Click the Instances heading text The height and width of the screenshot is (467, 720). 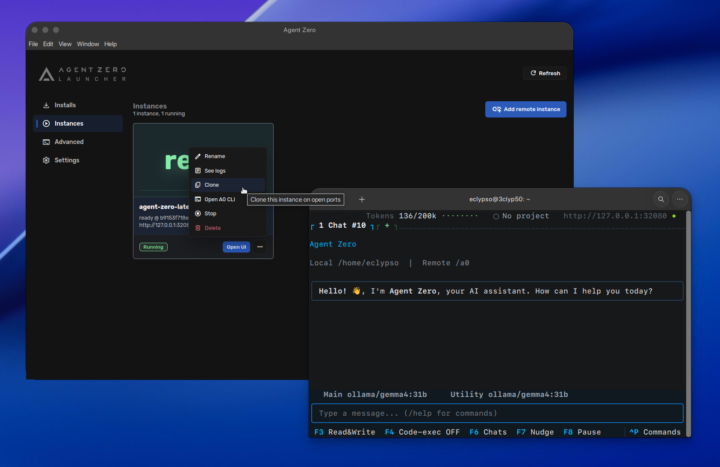(x=150, y=106)
